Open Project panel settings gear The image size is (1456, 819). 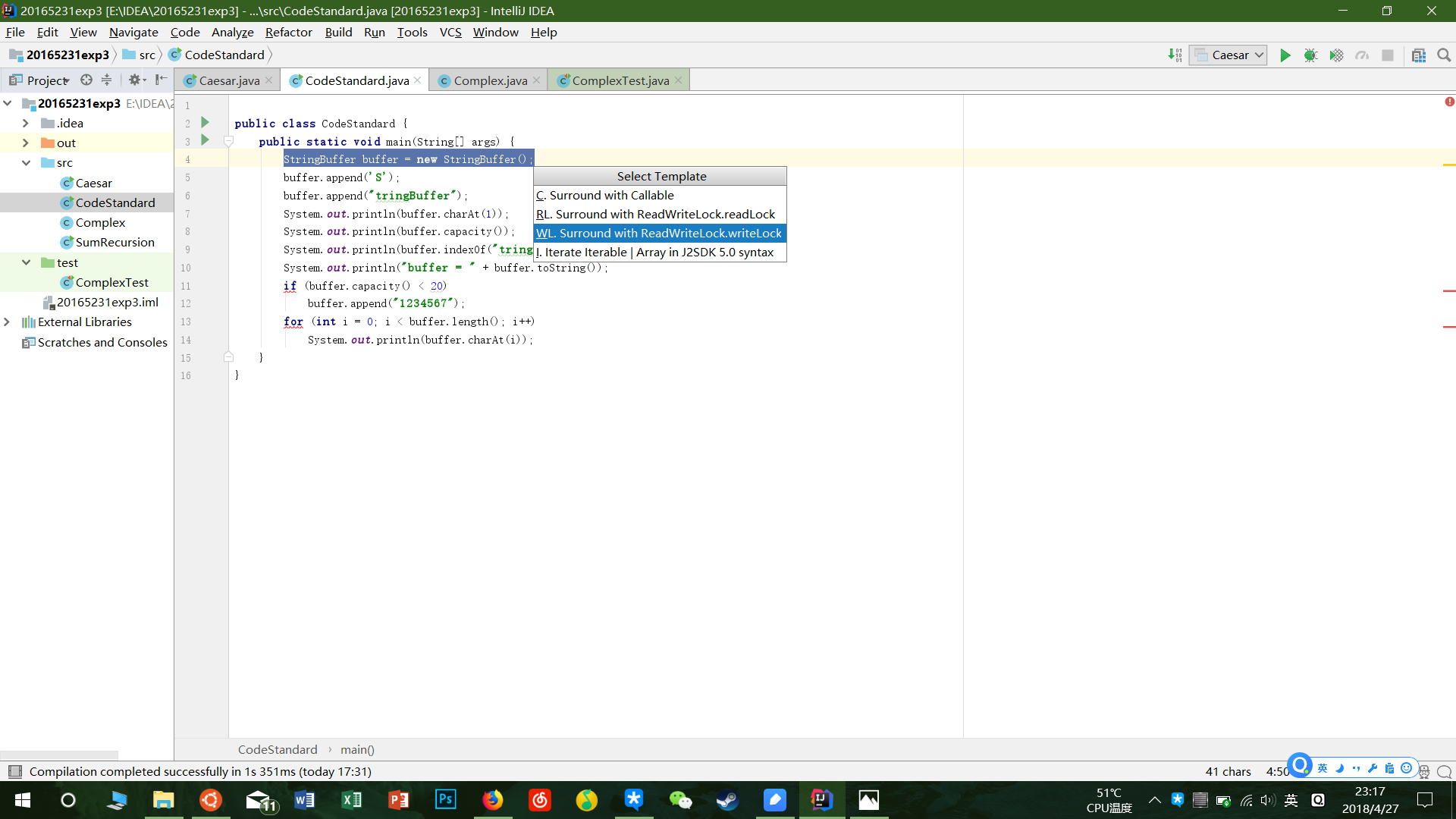136,80
